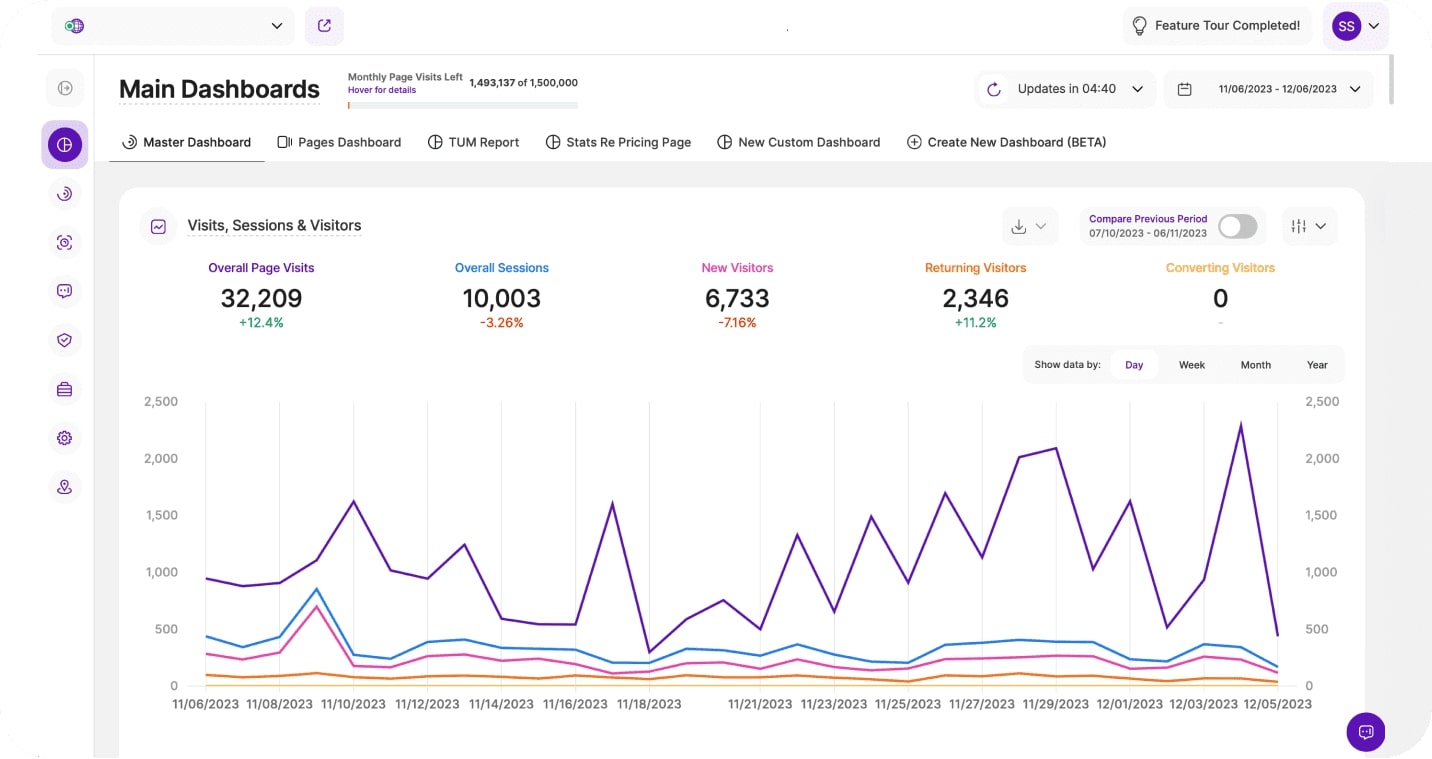Open the floating chat support button

[1365, 731]
